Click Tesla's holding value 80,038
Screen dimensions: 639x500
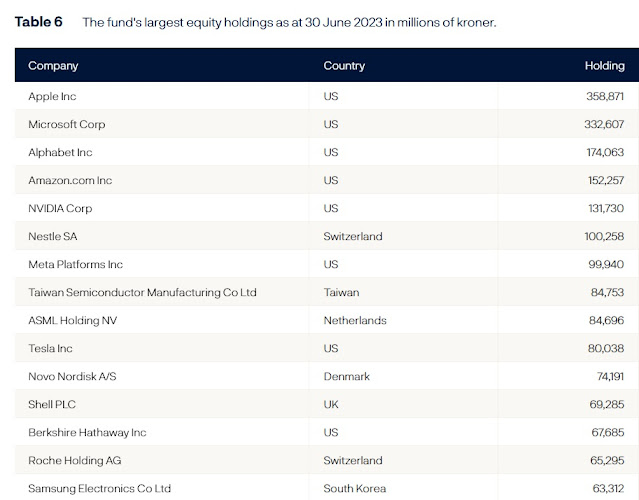click(606, 348)
